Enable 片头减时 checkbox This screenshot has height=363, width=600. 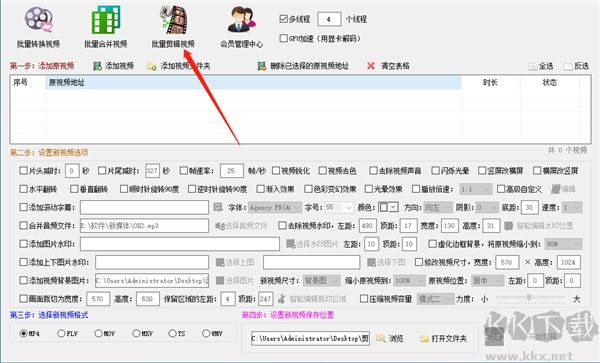23,171
